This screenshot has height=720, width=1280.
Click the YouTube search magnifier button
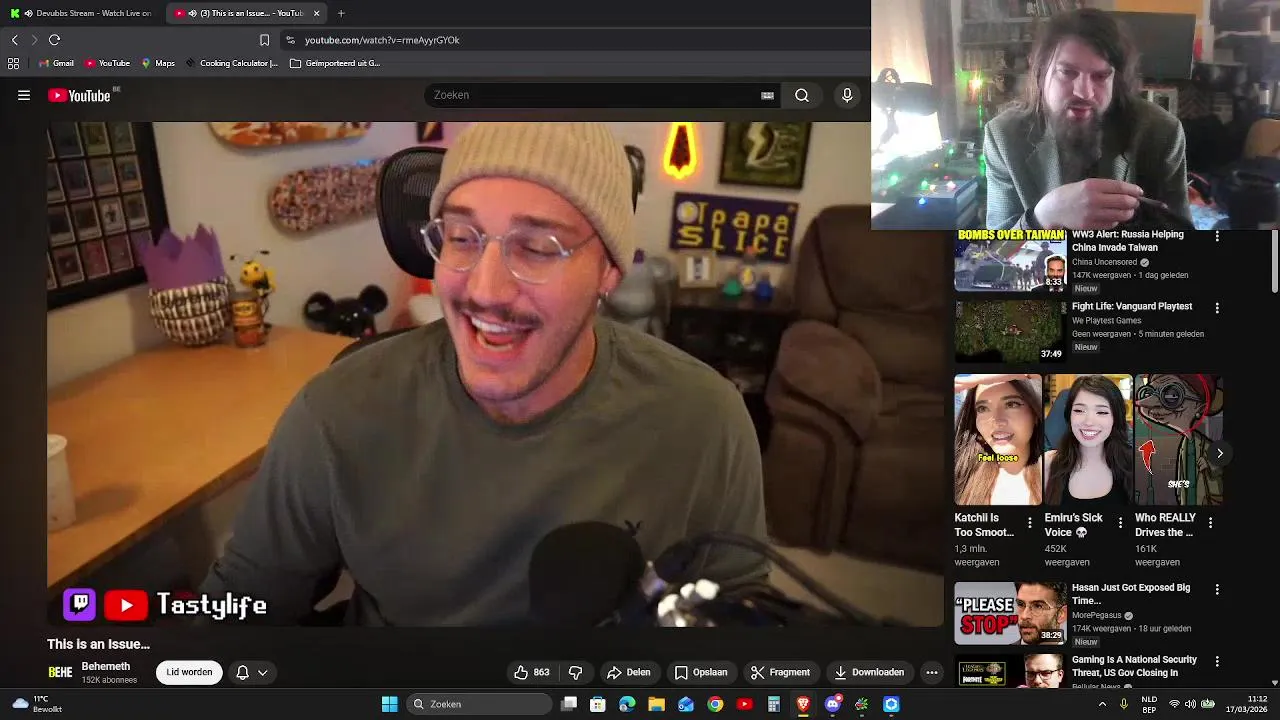802,95
